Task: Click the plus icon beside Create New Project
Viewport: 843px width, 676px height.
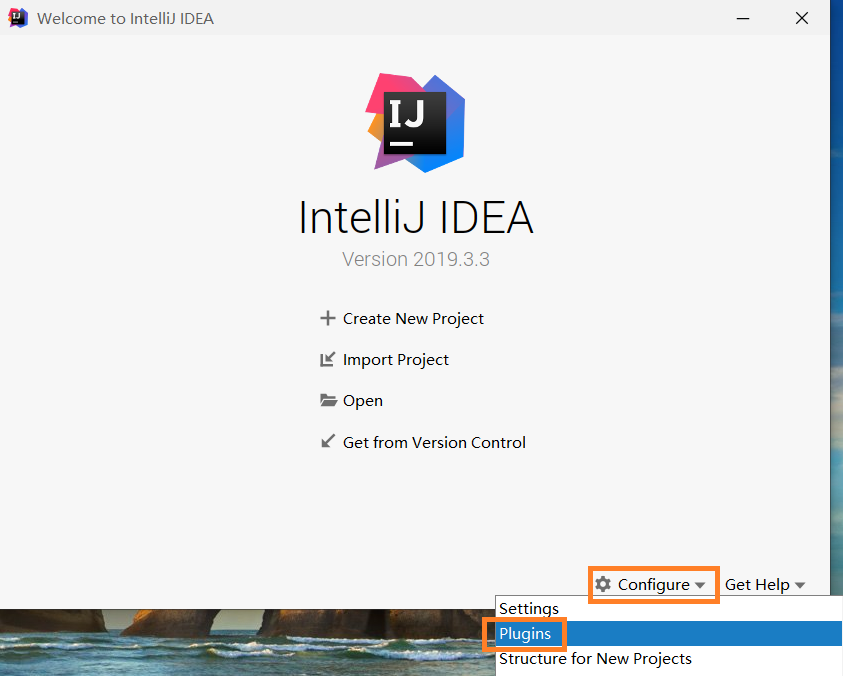Action: coord(327,318)
